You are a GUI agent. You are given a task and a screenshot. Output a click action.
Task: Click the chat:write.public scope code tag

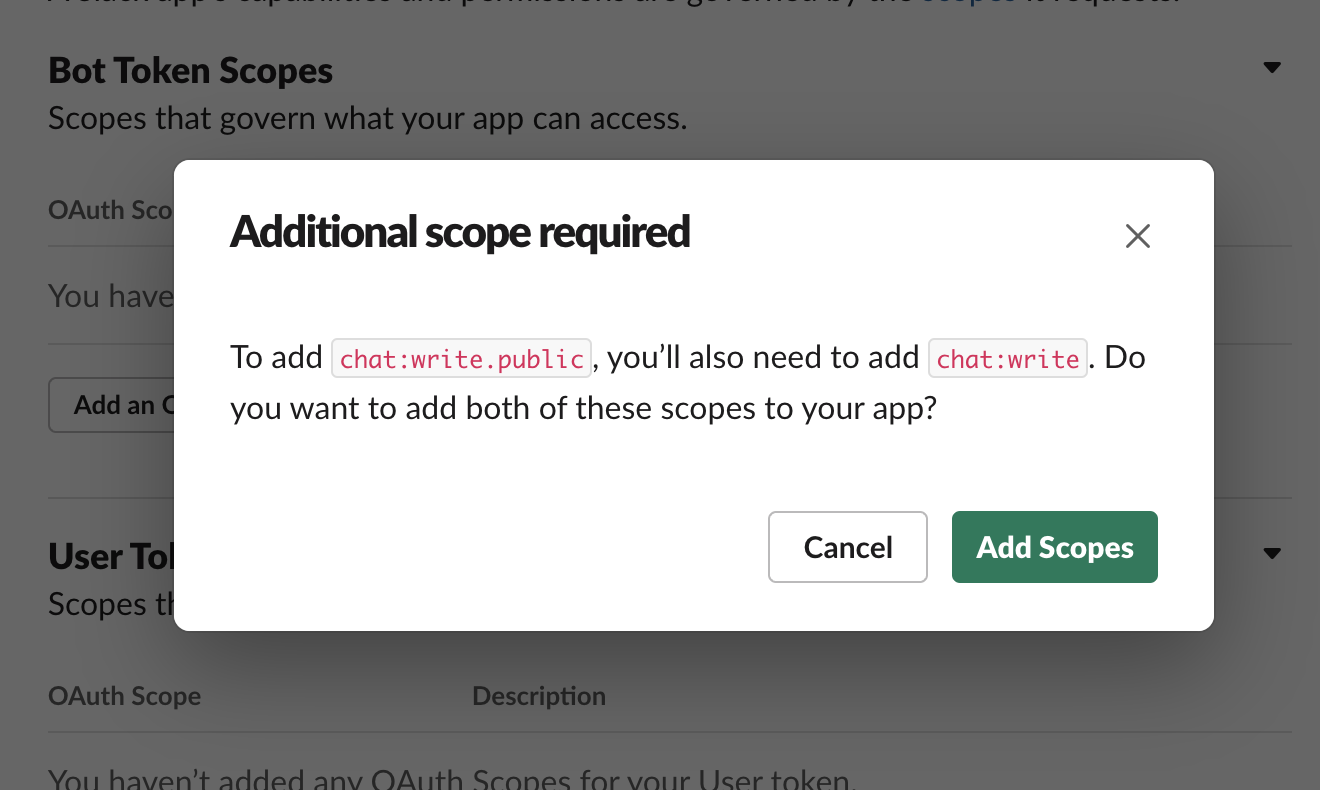(462, 358)
